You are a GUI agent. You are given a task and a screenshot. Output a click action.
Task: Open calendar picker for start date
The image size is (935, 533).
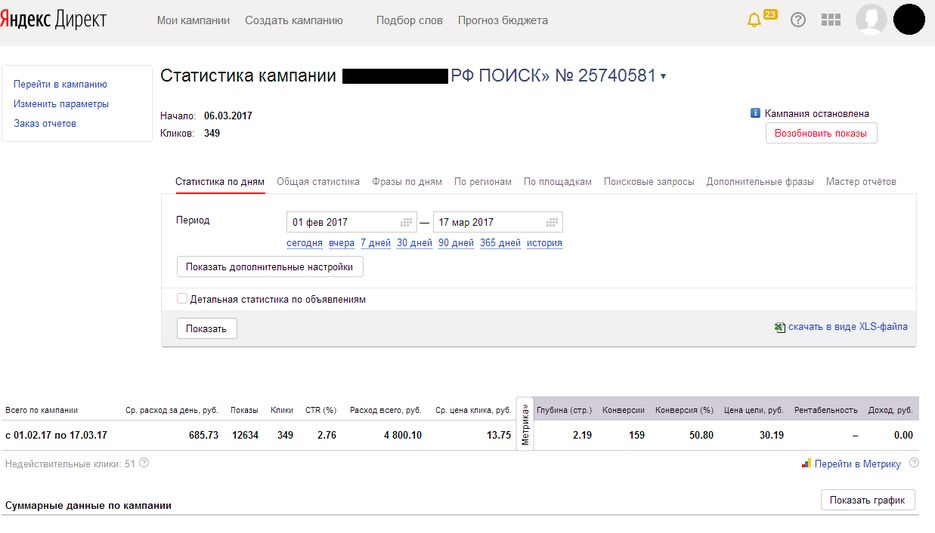(x=406, y=222)
